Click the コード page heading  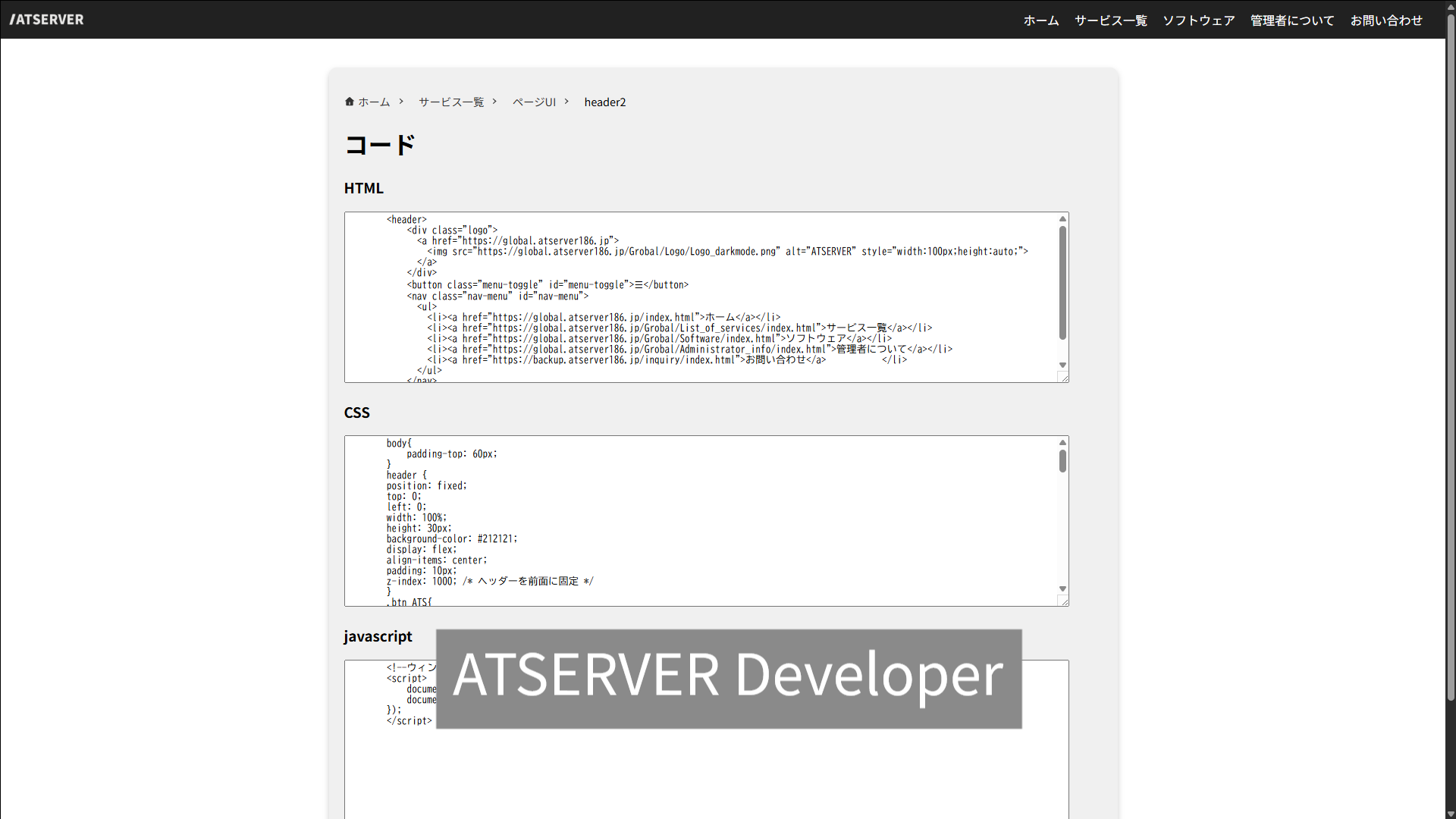tap(380, 144)
